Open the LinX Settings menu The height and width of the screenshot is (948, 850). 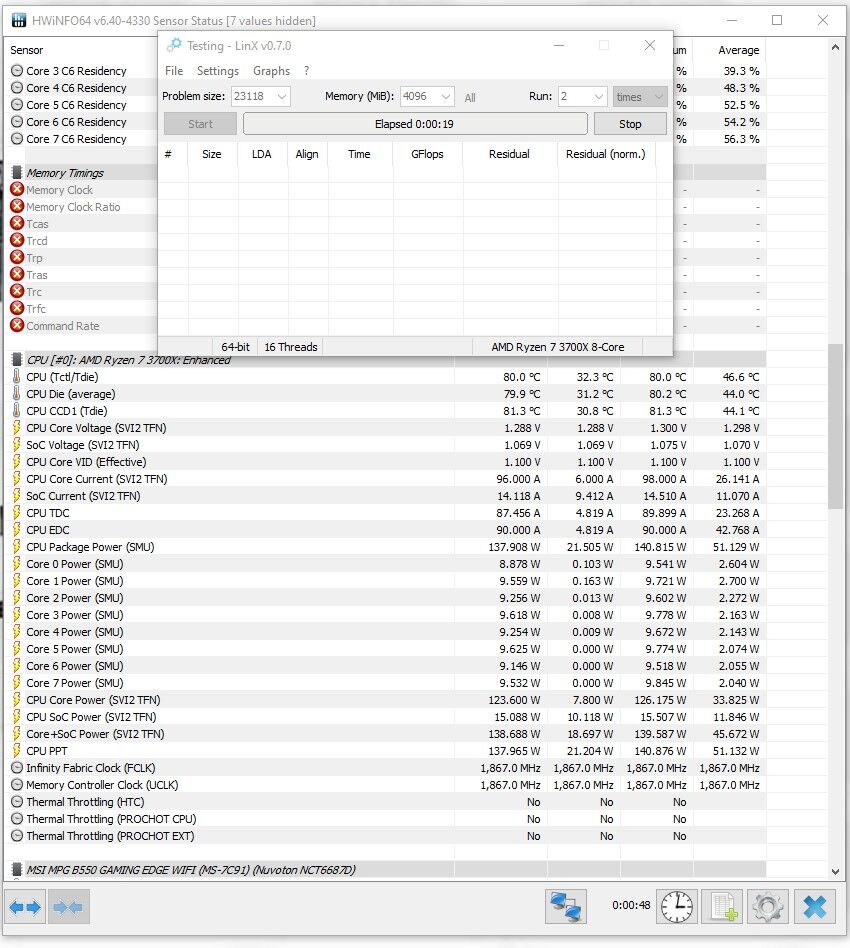pyautogui.click(x=218, y=71)
